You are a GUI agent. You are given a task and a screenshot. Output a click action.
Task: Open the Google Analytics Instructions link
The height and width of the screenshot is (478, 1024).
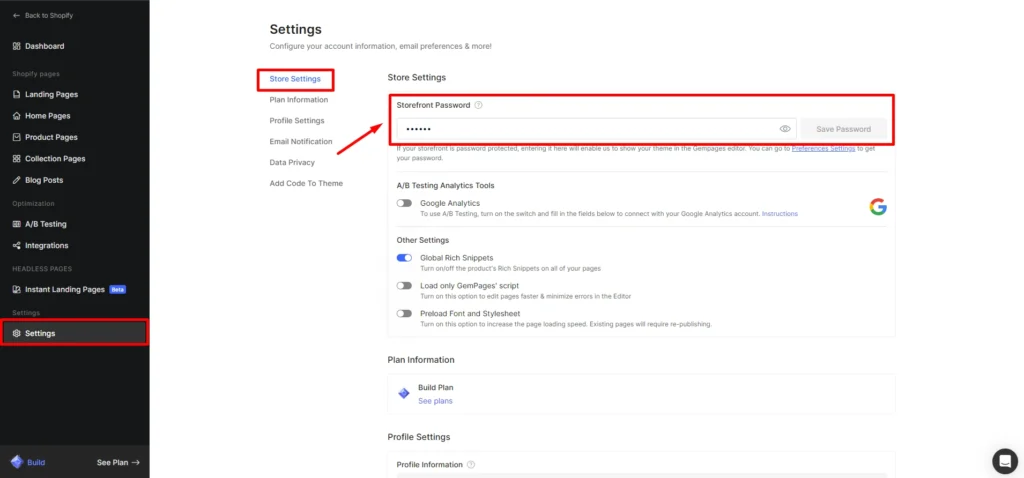780,214
